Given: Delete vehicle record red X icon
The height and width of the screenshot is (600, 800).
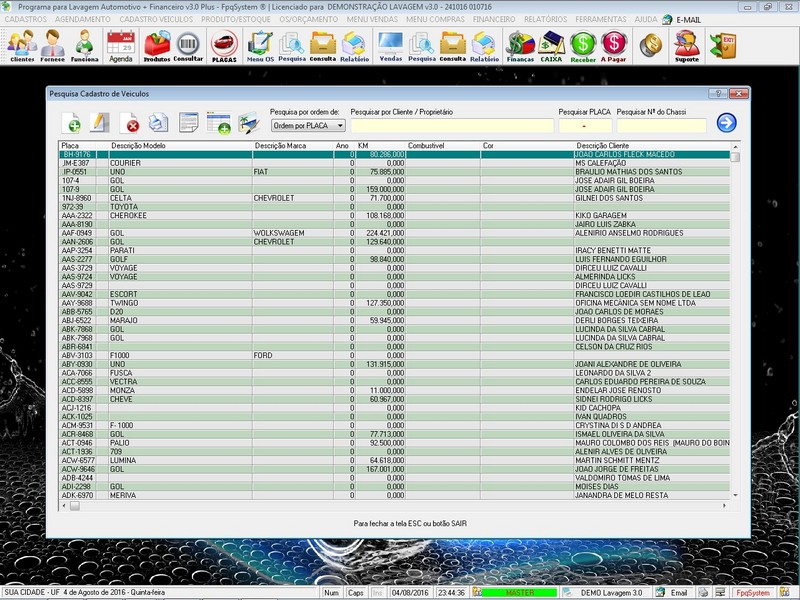Looking at the screenshot, I should 130,123.
